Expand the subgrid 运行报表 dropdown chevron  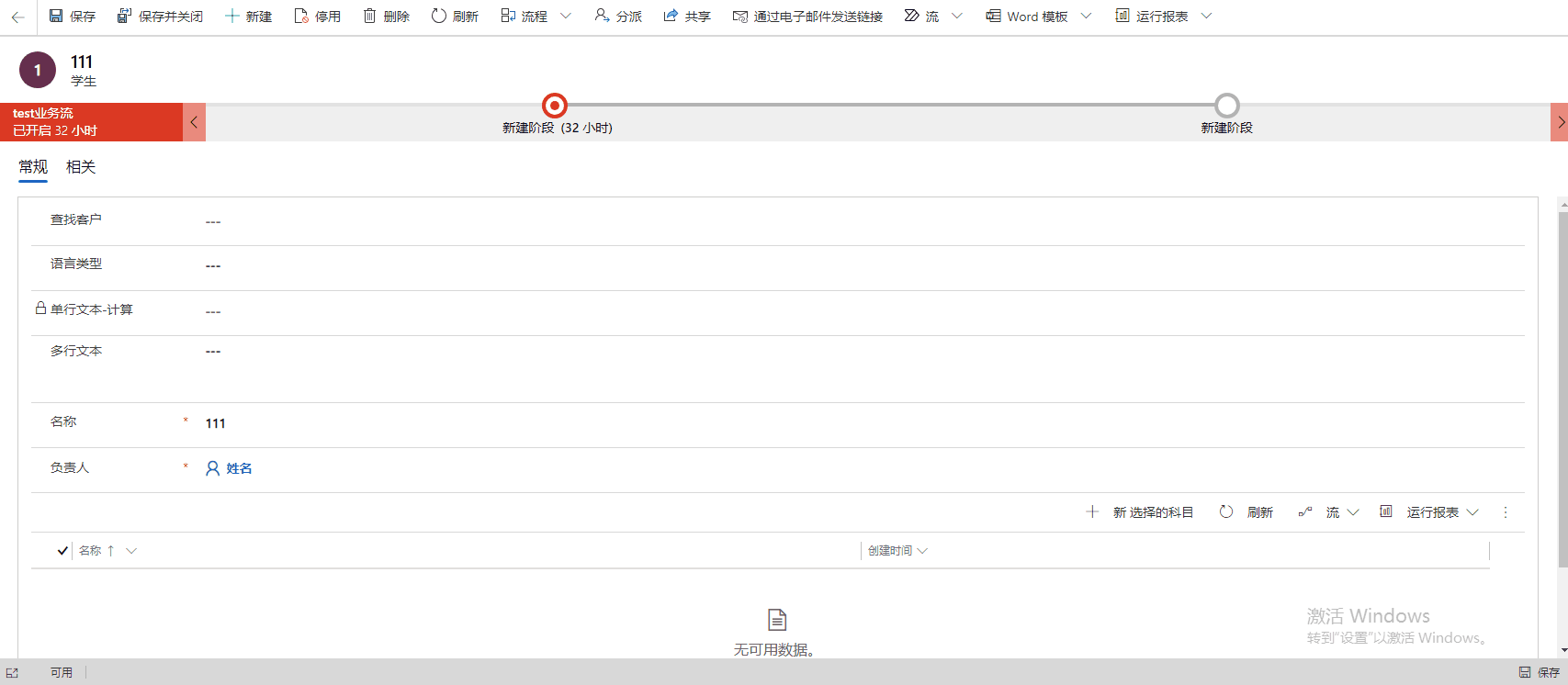point(1473,512)
